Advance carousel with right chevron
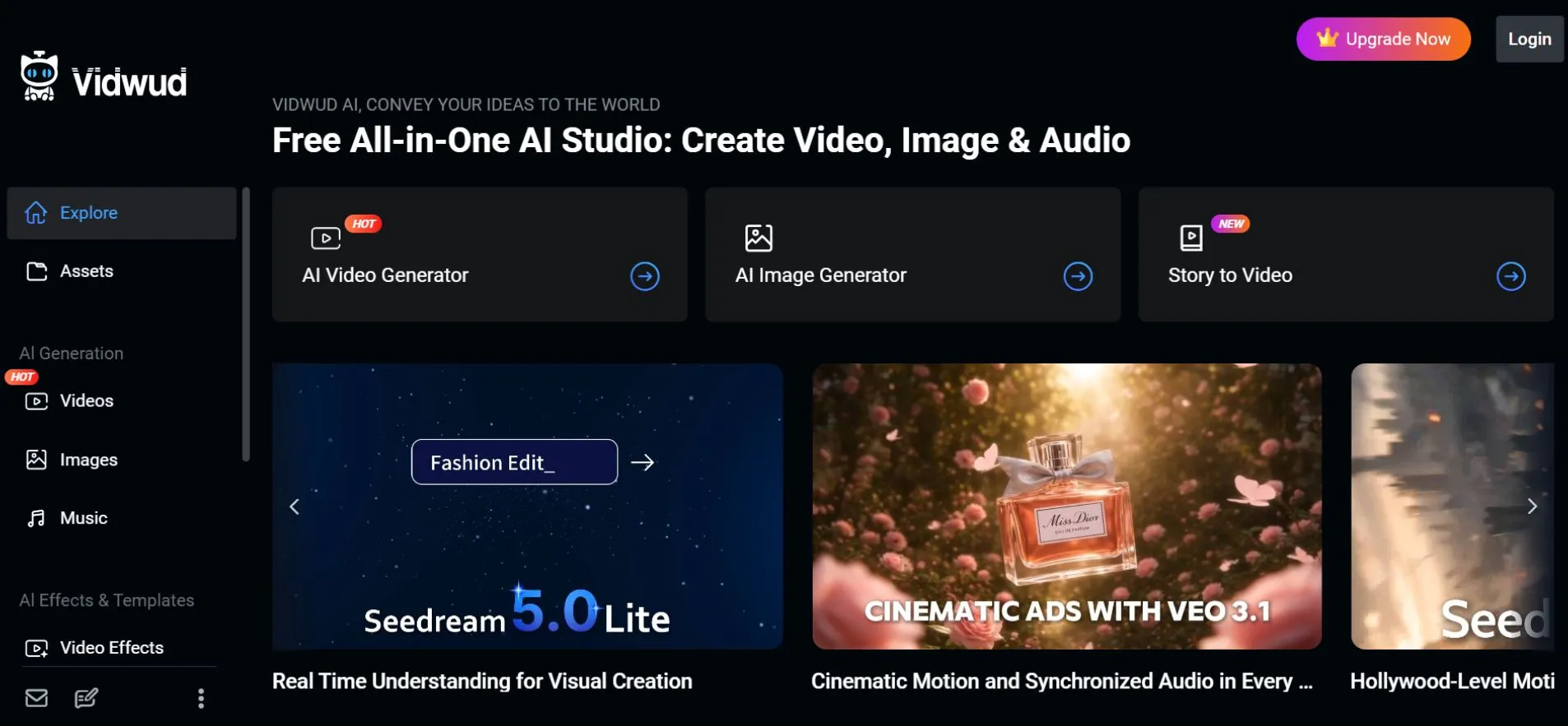 tap(1532, 506)
